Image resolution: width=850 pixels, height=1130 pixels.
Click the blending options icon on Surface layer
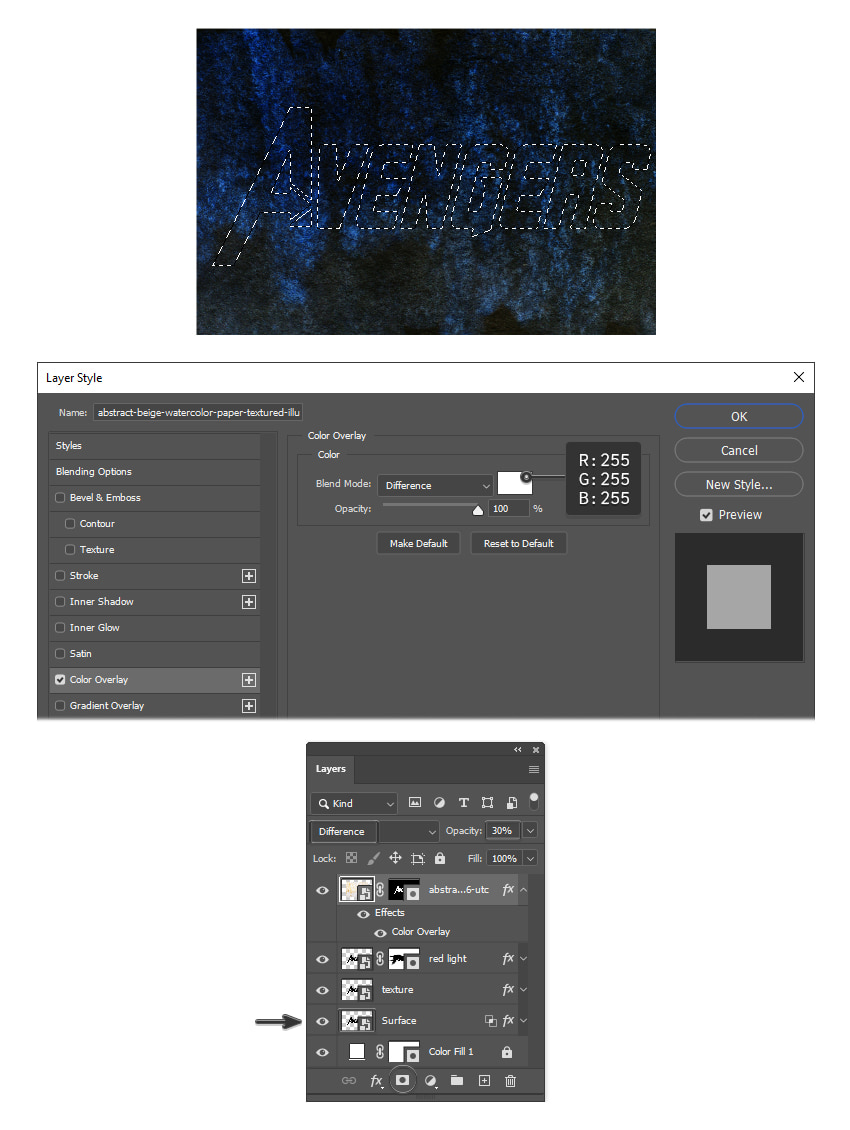490,1020
